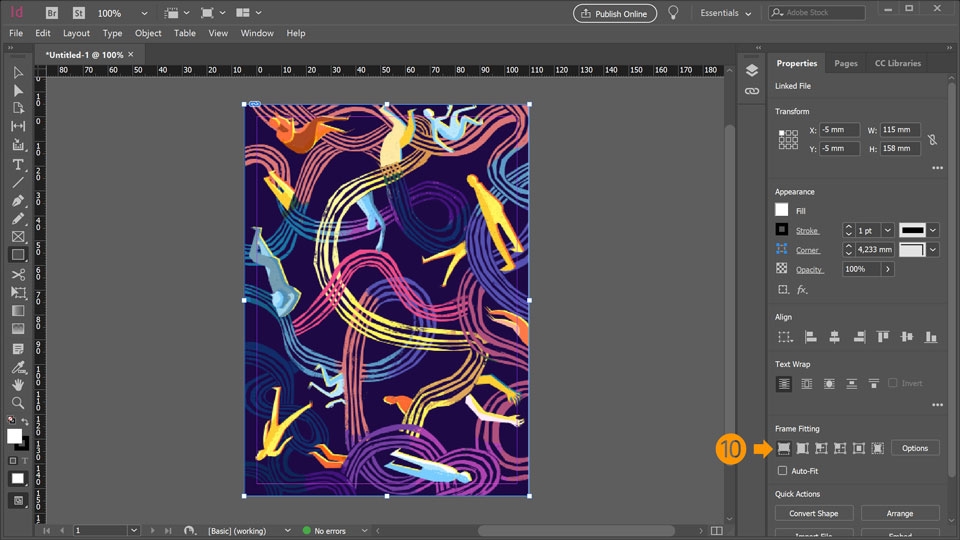The height and width of the screenshot is (540, 960).
Task: Click the Fill Frame Proportionally icon
Action: tap(783, 448)
